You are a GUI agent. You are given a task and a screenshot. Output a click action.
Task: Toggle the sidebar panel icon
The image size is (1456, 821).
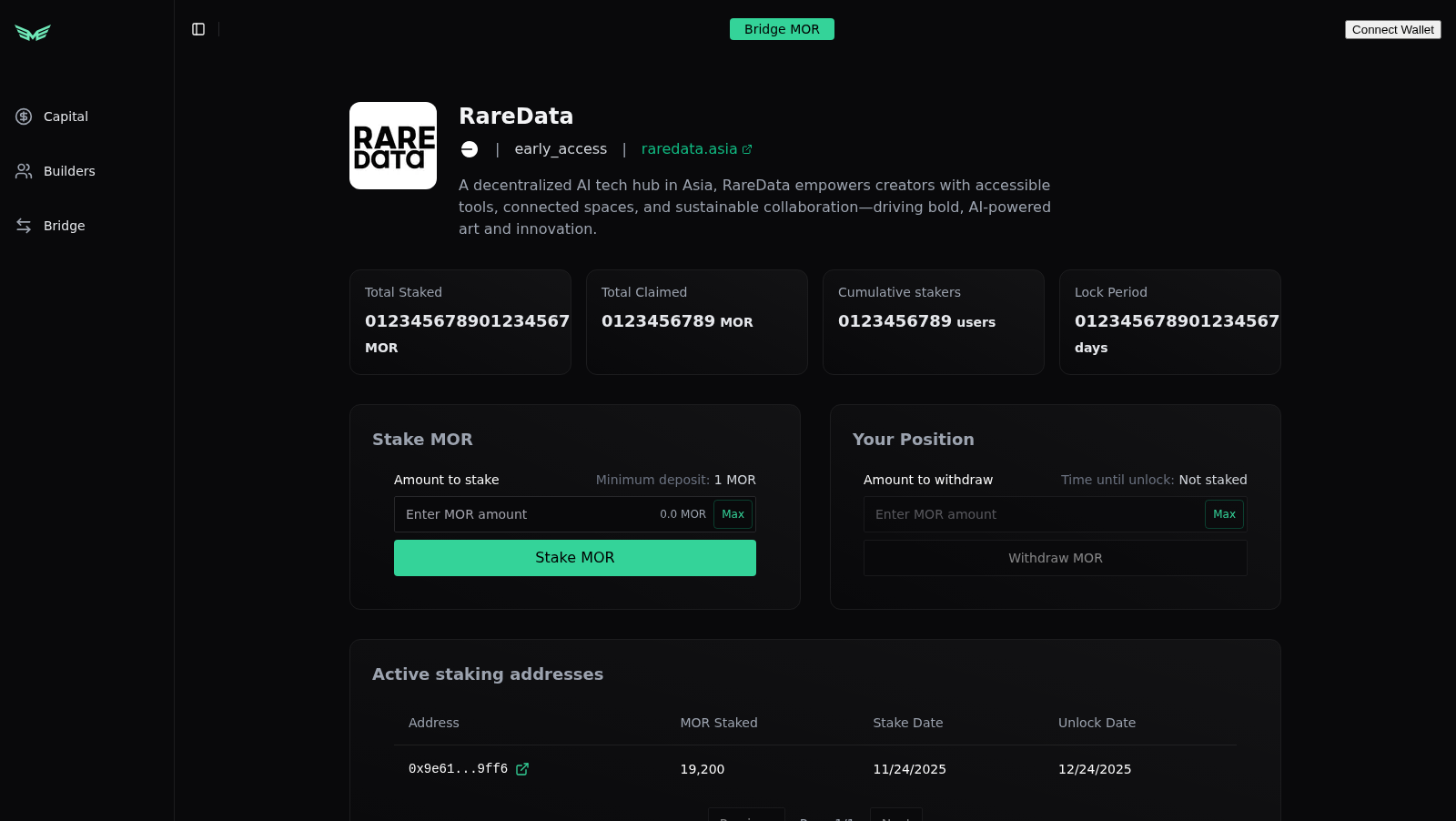pos(198,29)
